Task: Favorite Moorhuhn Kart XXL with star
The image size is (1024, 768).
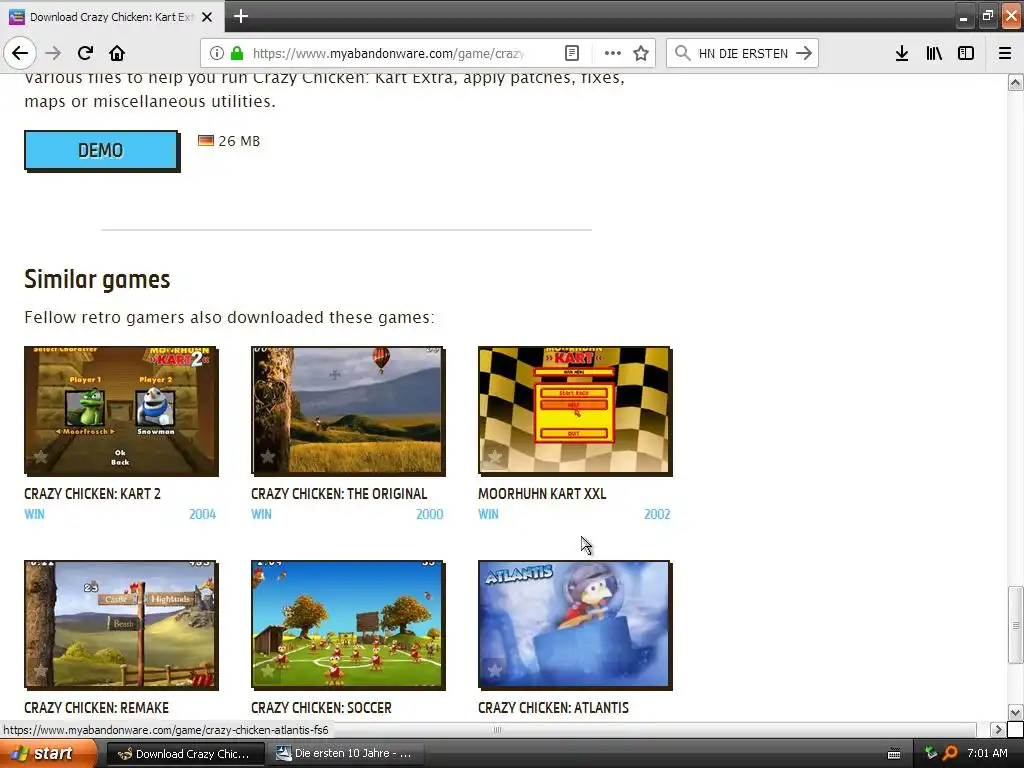Action: click(494, 456)
